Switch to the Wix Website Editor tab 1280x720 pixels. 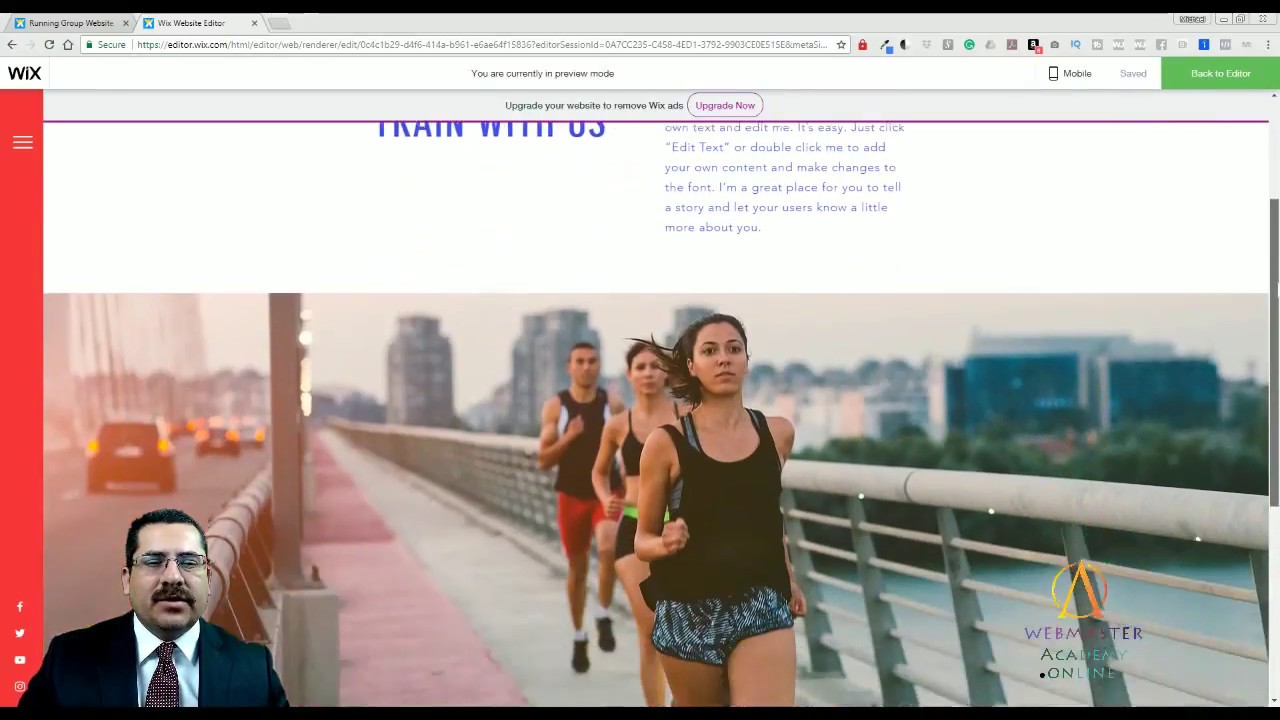pyautogui.click(x=198, y=23)
